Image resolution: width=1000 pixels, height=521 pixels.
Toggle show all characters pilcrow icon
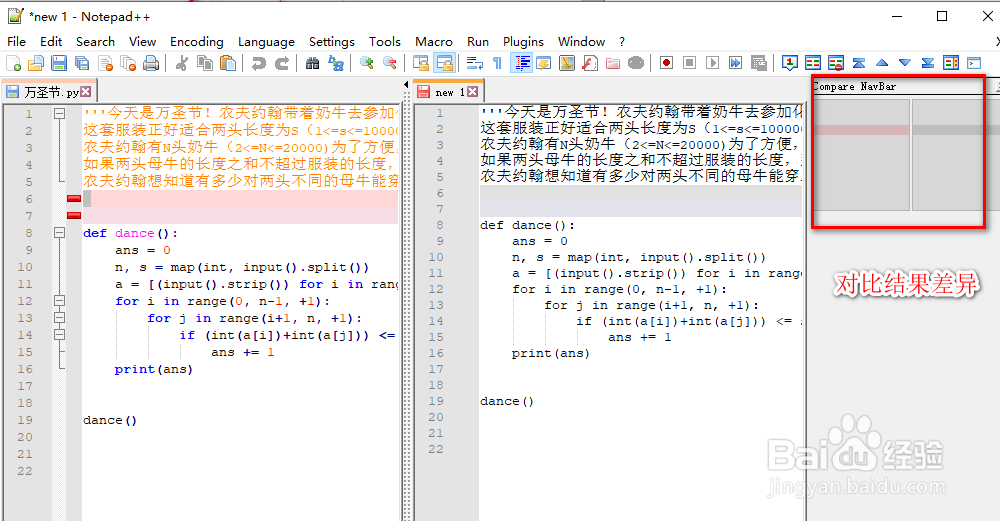497,62
